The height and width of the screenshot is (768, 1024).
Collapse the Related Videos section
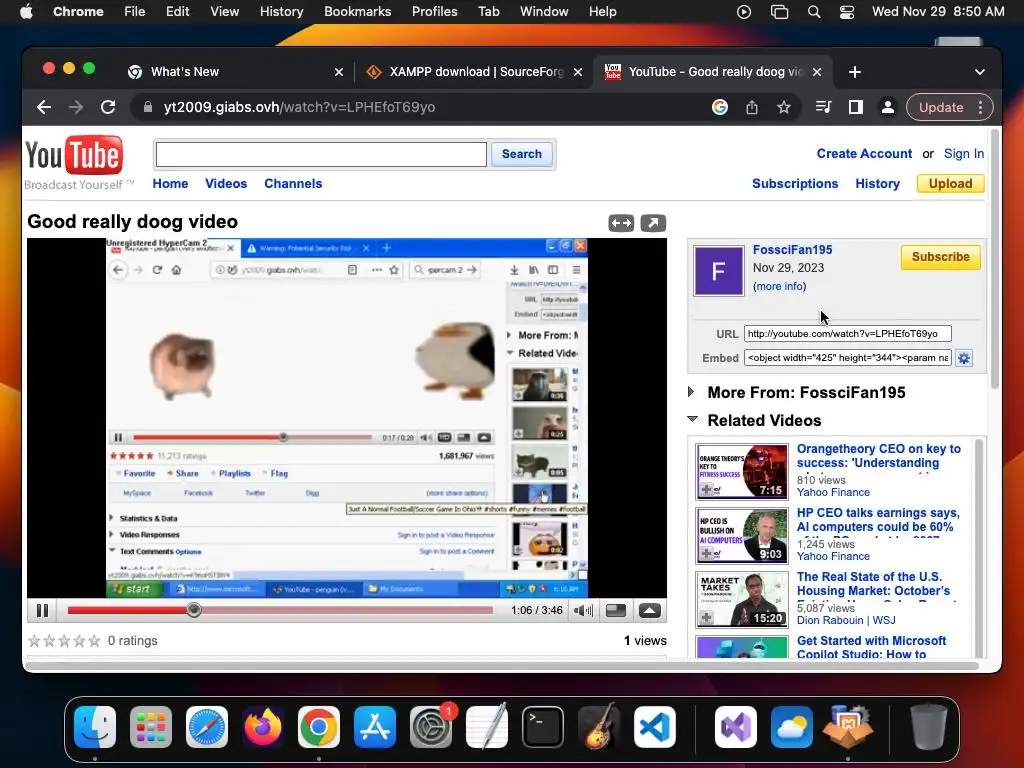point(693,419)
